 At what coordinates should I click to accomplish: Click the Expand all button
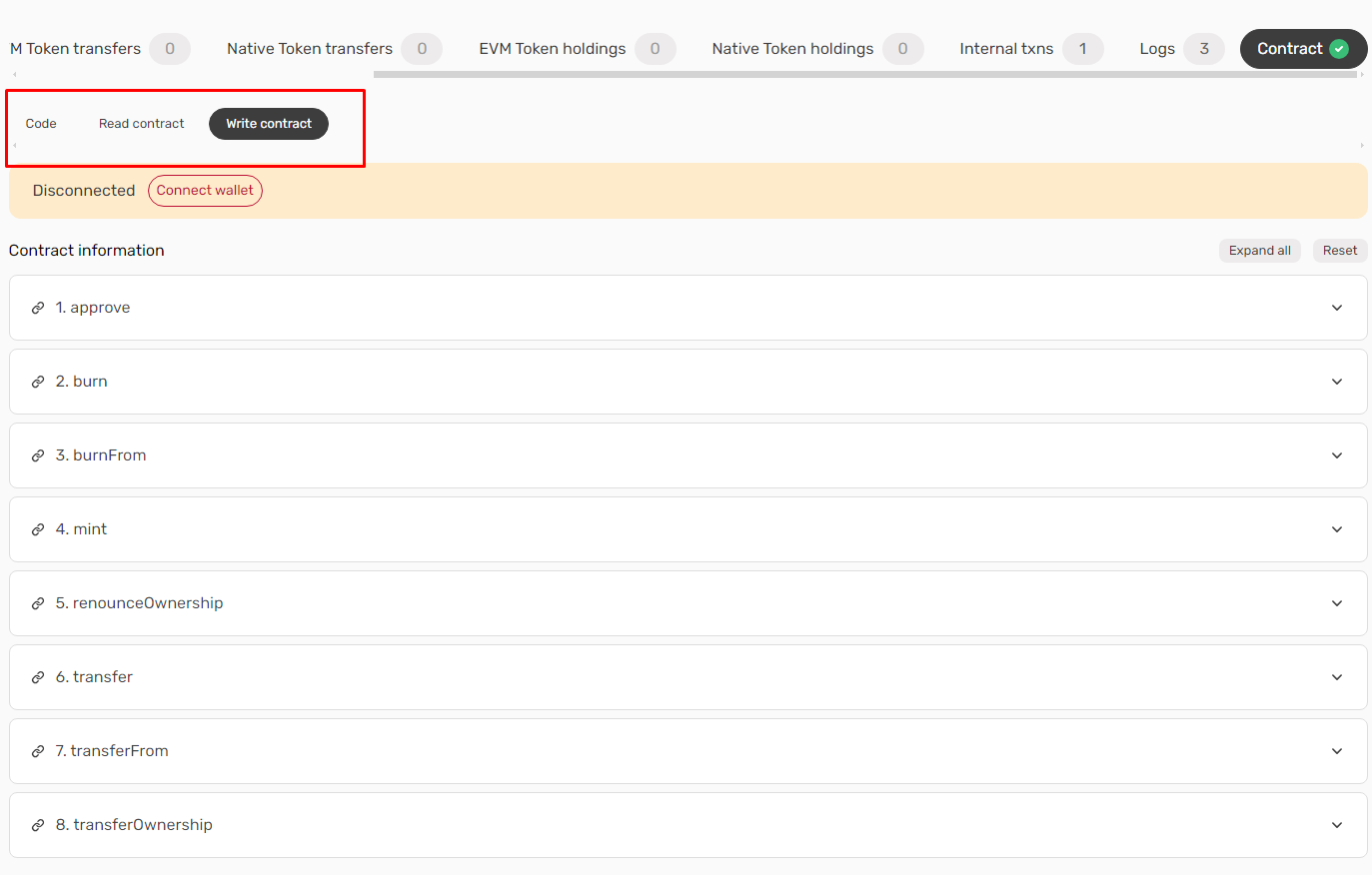[x=1259, y=251]
